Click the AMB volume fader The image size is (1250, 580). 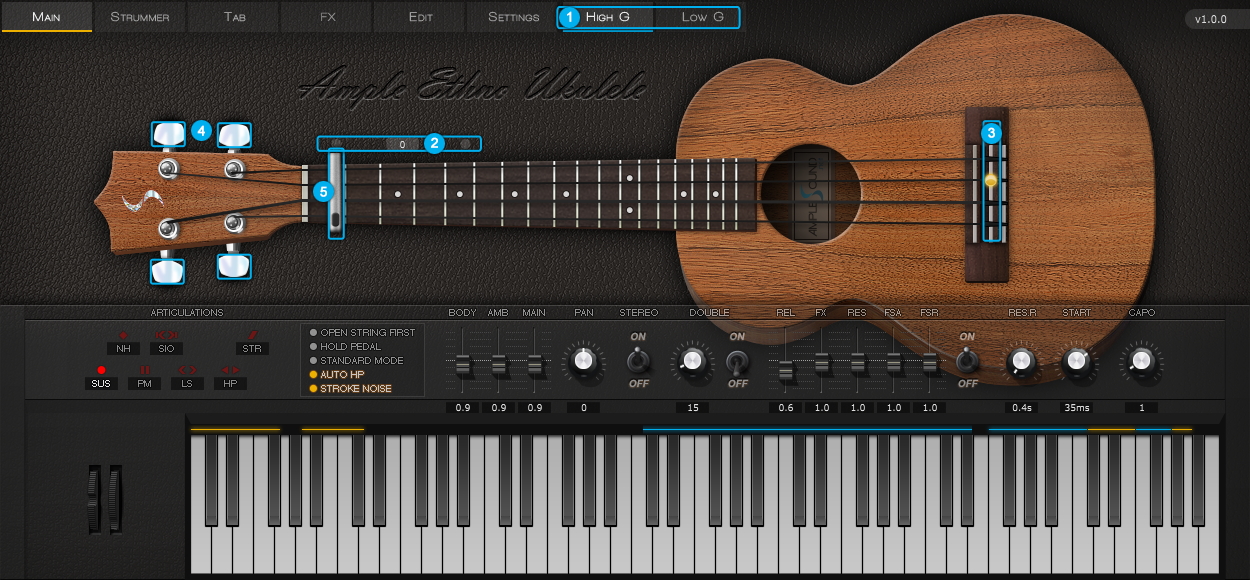pos(498,365)
